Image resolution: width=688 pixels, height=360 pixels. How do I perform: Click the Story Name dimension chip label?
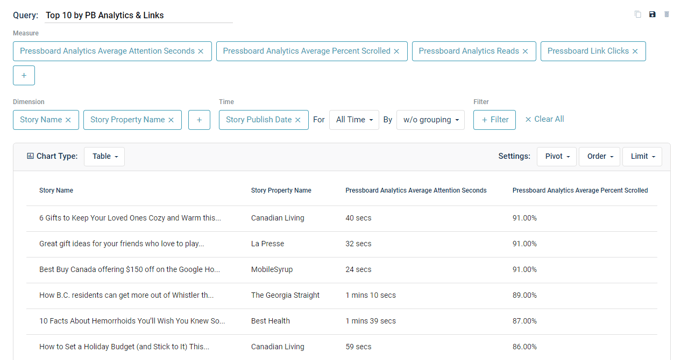tap(41, 119)
